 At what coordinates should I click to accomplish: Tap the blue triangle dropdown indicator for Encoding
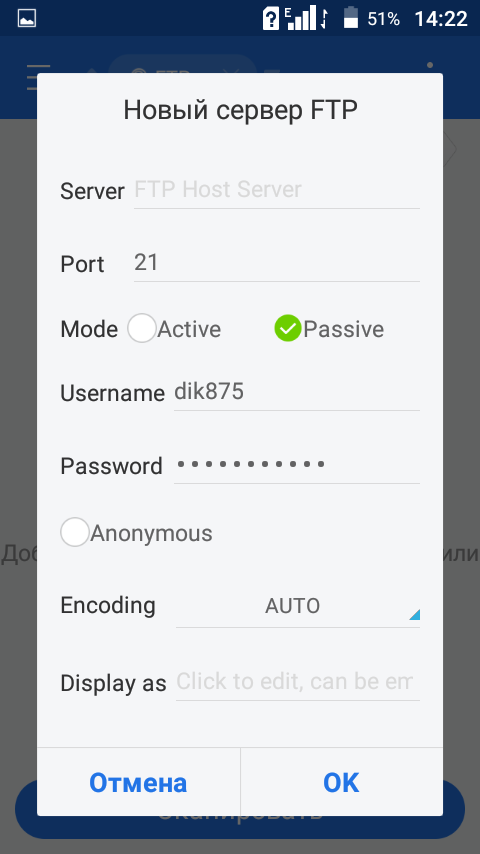tap(415, 615)
